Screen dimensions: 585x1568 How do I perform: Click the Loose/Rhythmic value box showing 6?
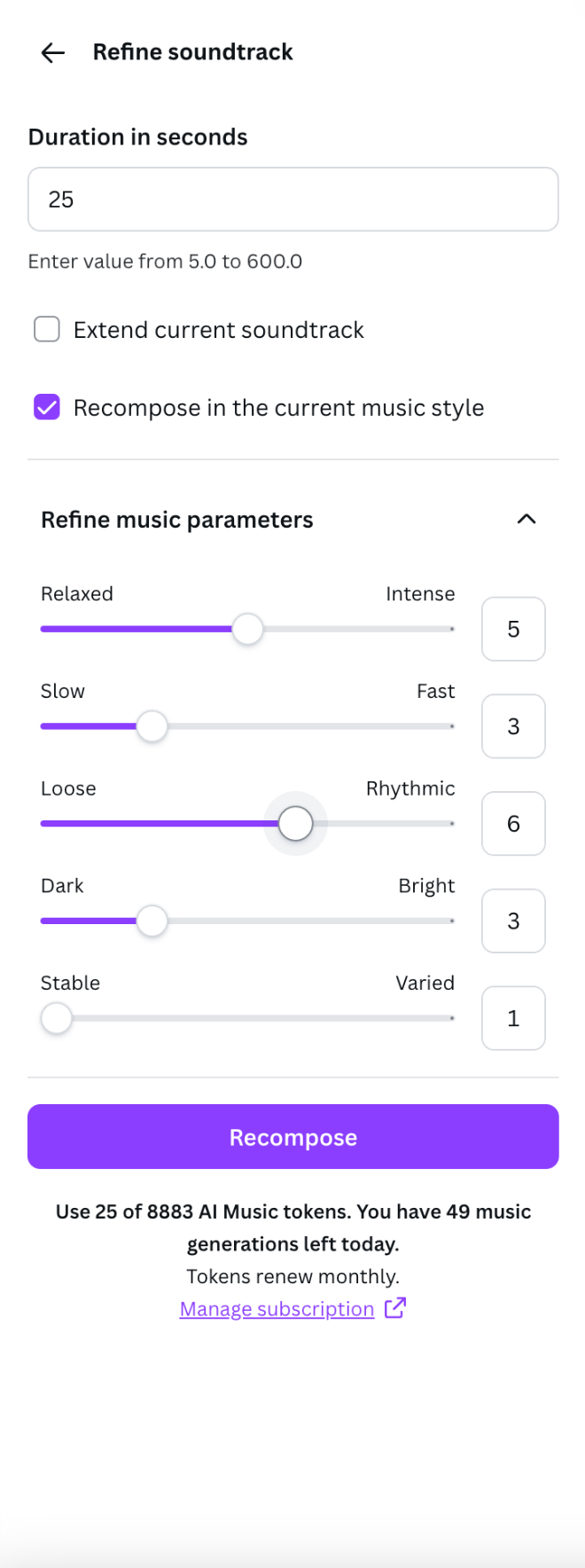pyautogui.click(x=513, y=824)
